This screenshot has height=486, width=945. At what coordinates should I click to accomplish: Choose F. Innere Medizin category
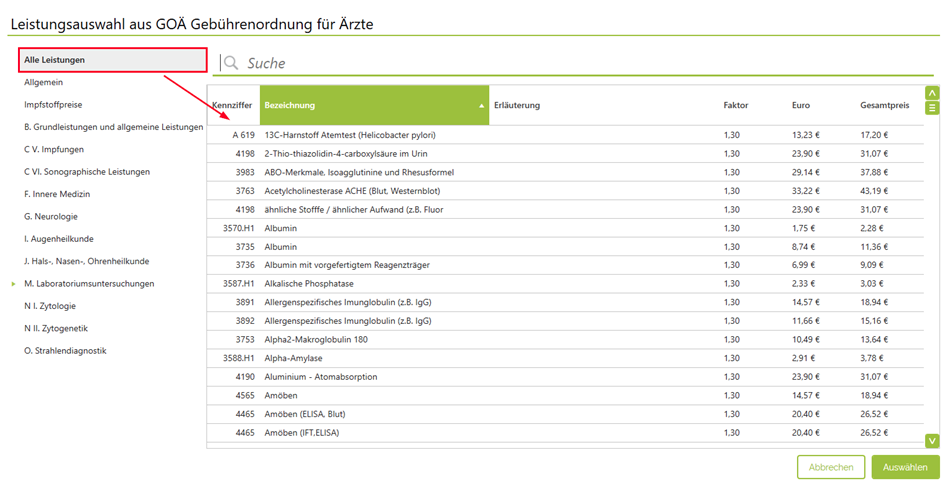pyautogui.click(x=57, y=194)
